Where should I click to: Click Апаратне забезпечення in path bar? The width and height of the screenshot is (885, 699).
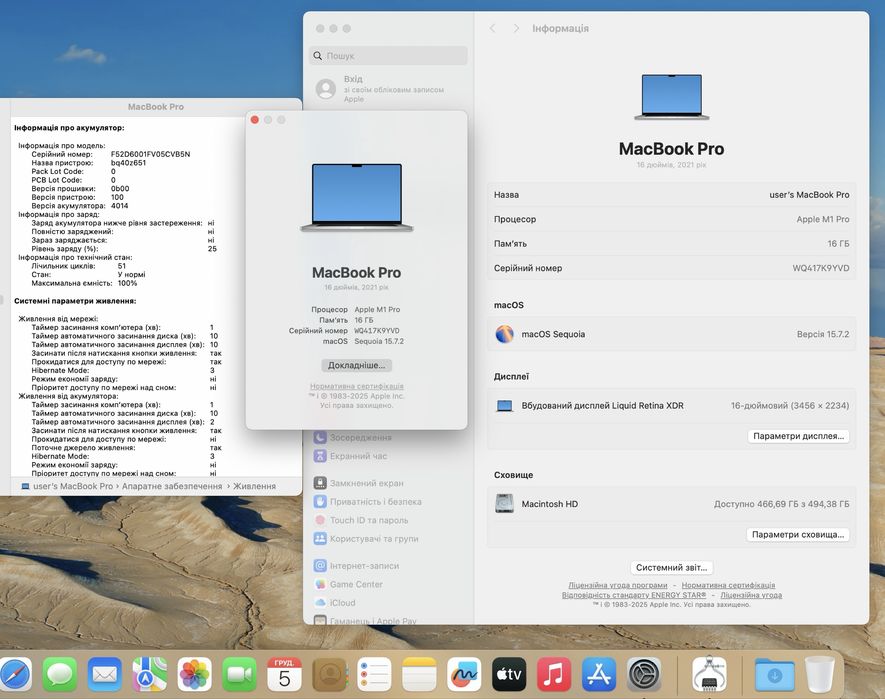172,486
